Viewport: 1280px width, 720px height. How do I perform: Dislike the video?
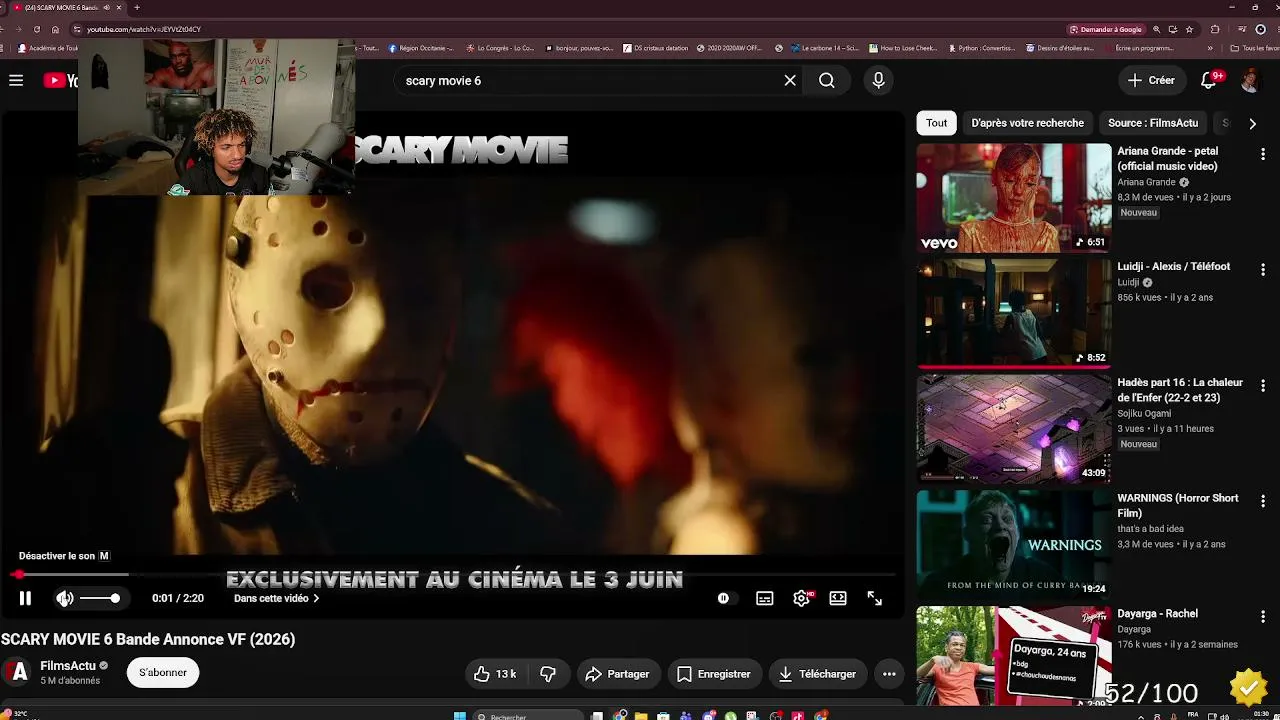click(548, 674)
